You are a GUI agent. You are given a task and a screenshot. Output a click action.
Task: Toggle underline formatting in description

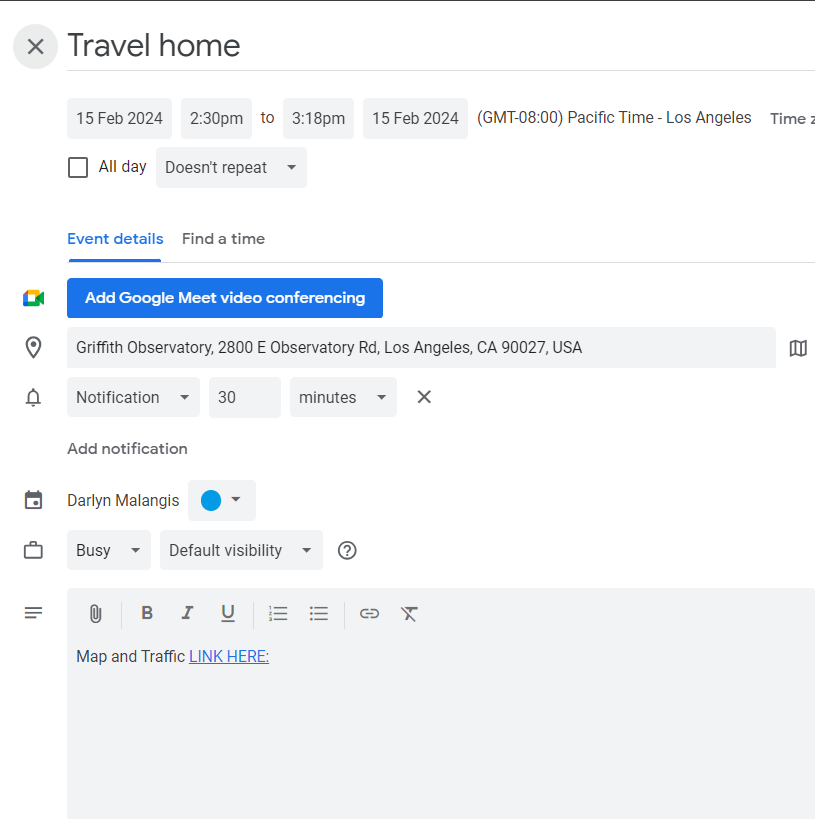click(x=228, y=613)
